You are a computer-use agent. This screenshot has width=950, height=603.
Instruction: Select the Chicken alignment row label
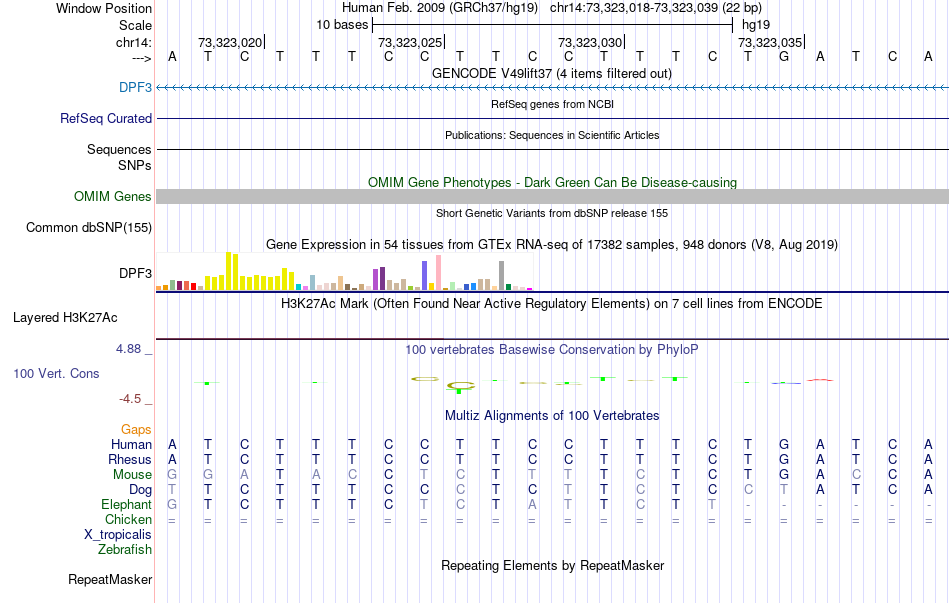(128, 519)
